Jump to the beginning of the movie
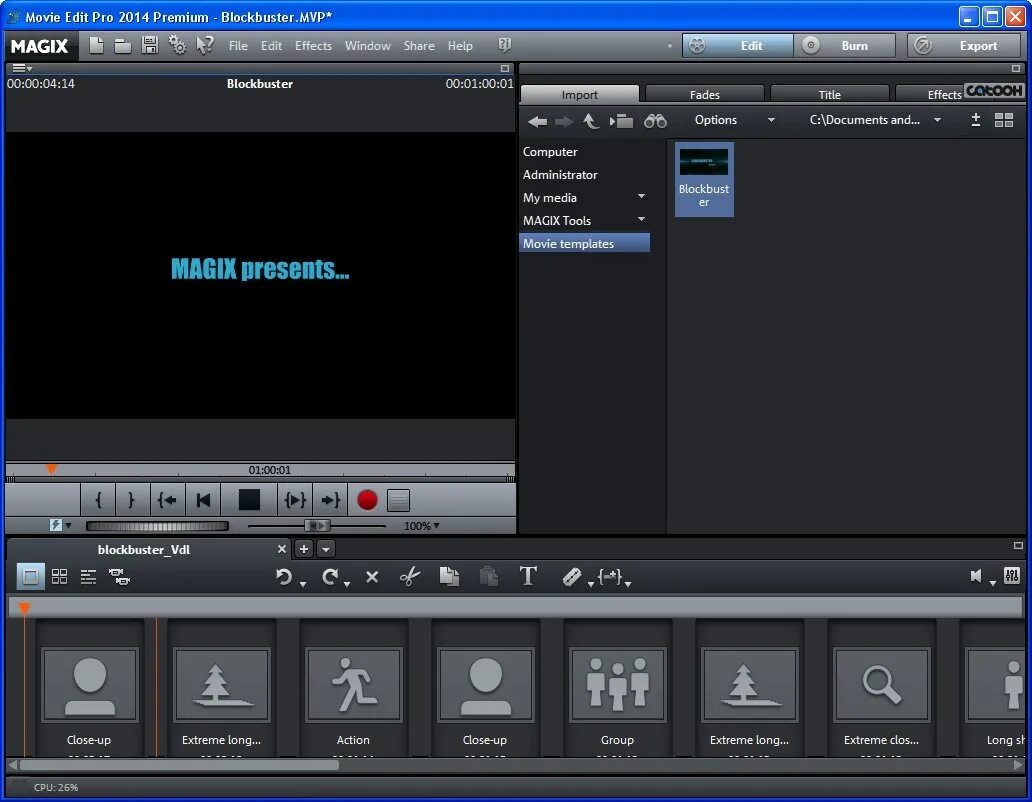Screen dimensions: 1032x802 click(203, 500)
